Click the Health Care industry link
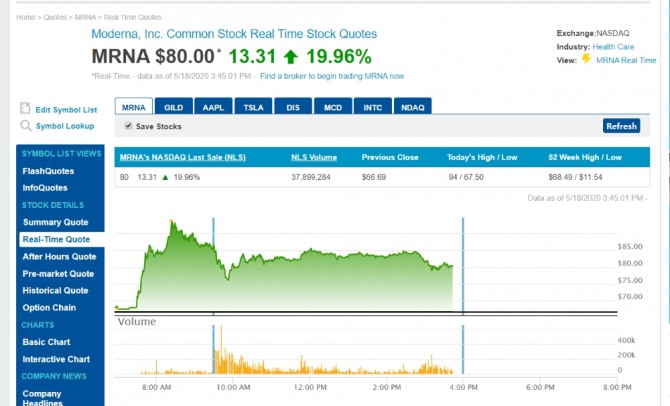 pos(613,47)
